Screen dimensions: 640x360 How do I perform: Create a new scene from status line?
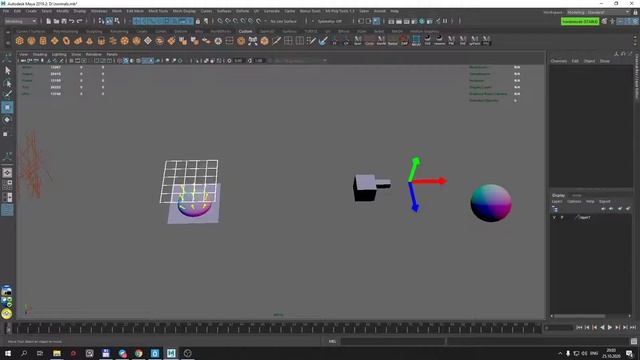click(49, 21)
